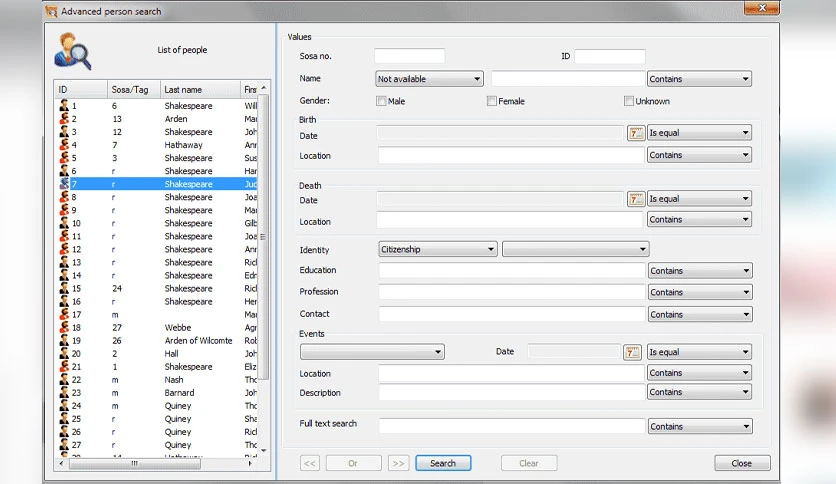Click the Close button
Screen dimensions: 836x484
pos(742,463)
